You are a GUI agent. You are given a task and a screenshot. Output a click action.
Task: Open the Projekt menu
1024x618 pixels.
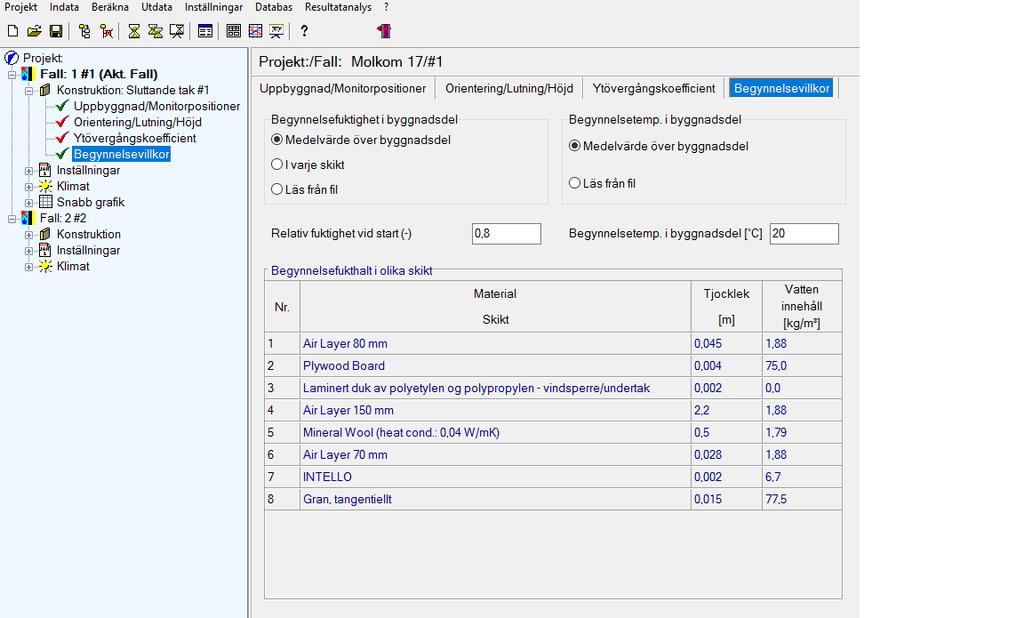21,7
